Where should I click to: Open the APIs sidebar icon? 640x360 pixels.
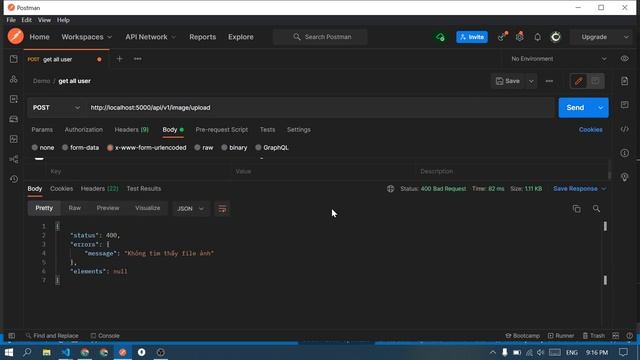click(13, 79)
